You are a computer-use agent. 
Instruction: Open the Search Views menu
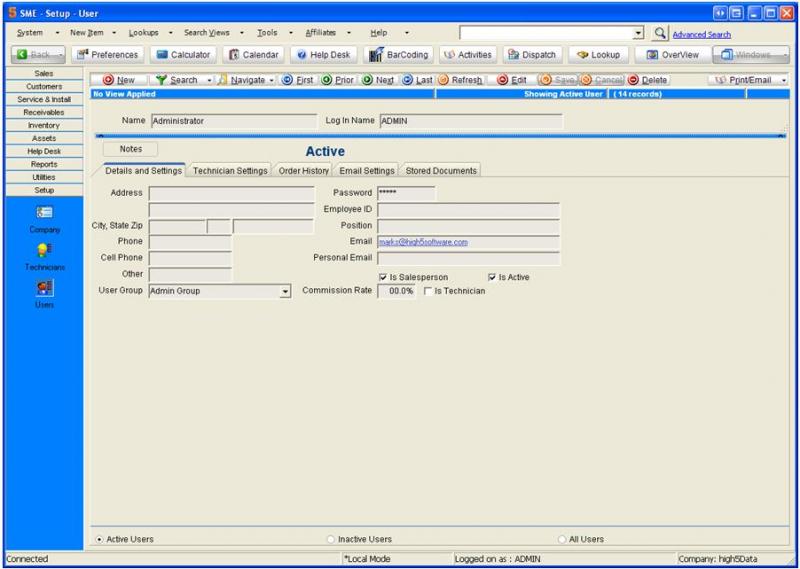pyautogui.click(x=207, y=33)
